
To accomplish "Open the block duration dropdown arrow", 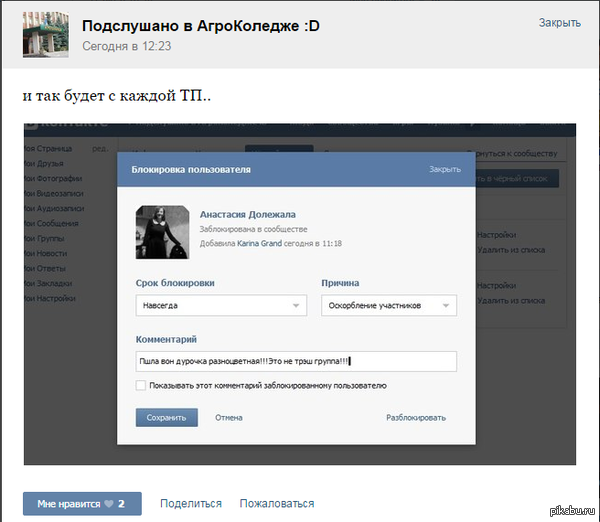I will [x=296, y=305].
